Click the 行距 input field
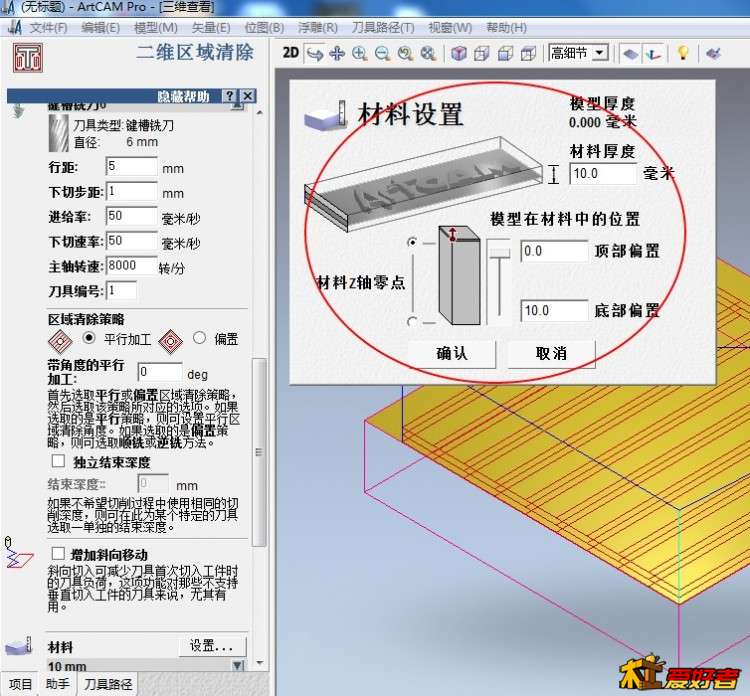The image size is (750, 696). click(x=132, y=166)
